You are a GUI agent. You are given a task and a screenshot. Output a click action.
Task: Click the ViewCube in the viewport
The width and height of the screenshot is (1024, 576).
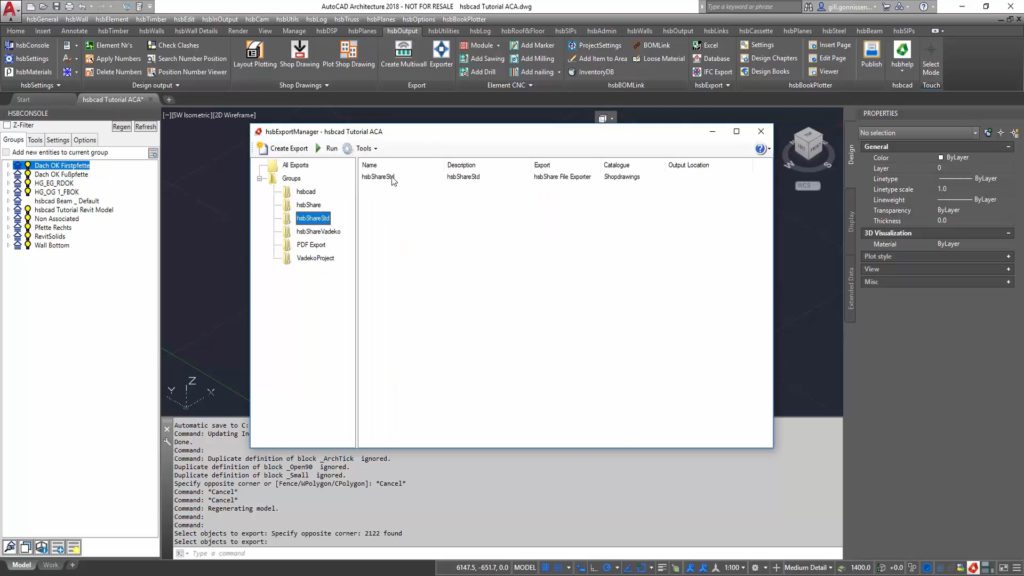(808, 145)
